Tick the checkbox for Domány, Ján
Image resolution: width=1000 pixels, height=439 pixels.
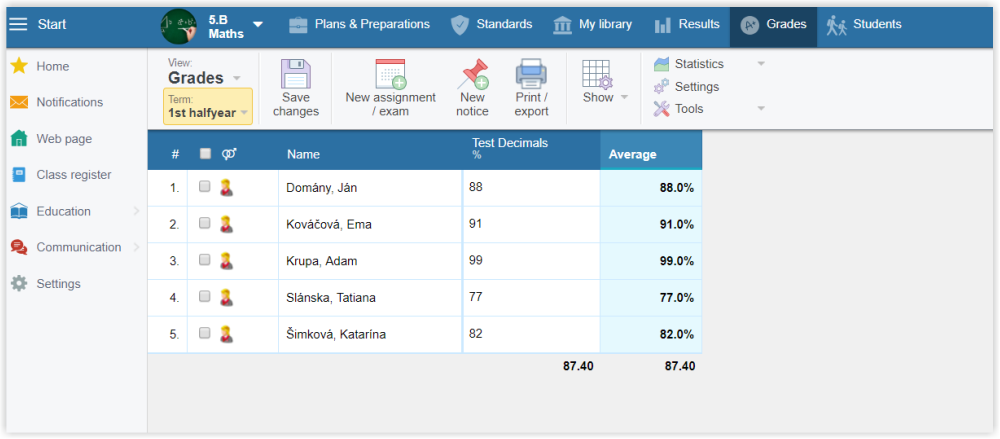(205, 187)
